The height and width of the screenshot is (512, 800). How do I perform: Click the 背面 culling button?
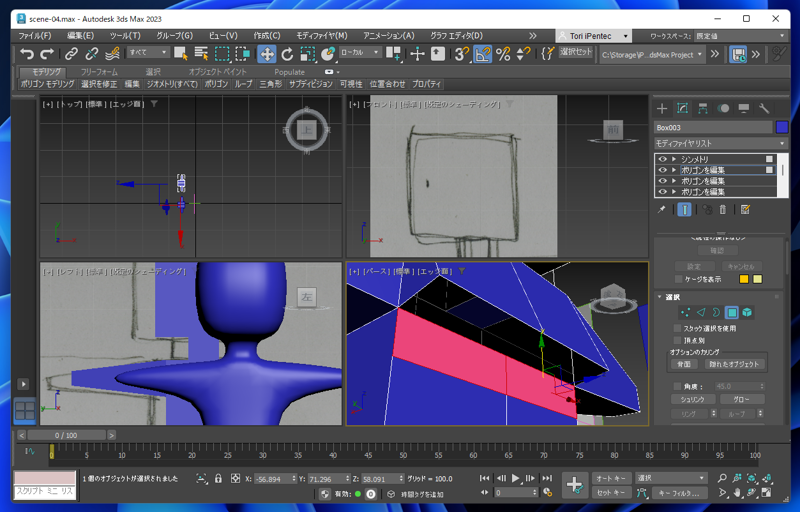pos(684,364)
